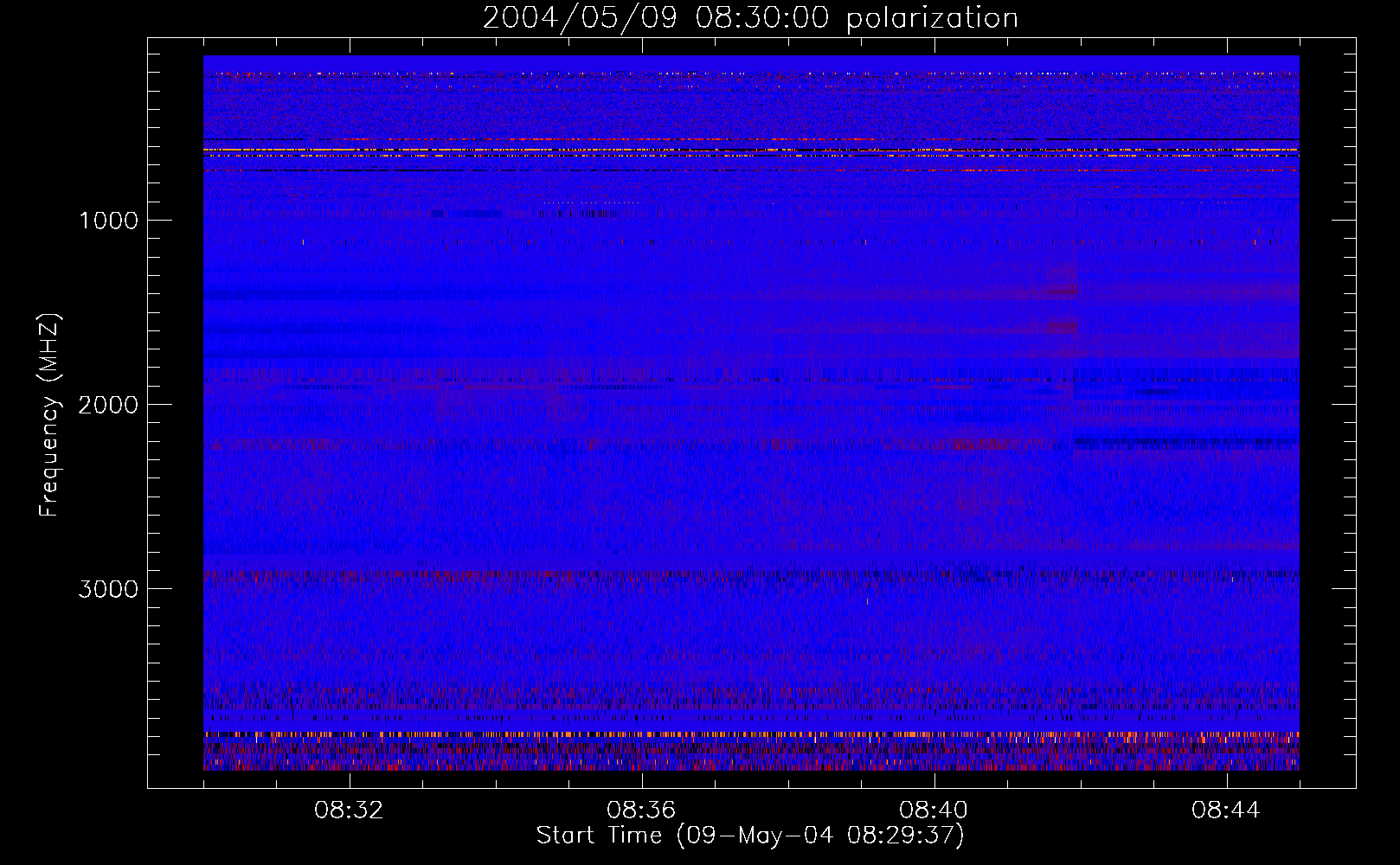
Task: Select the 'Start Time (09-May-04 08:29:37)' label
Action: click(x=750, y=836)
